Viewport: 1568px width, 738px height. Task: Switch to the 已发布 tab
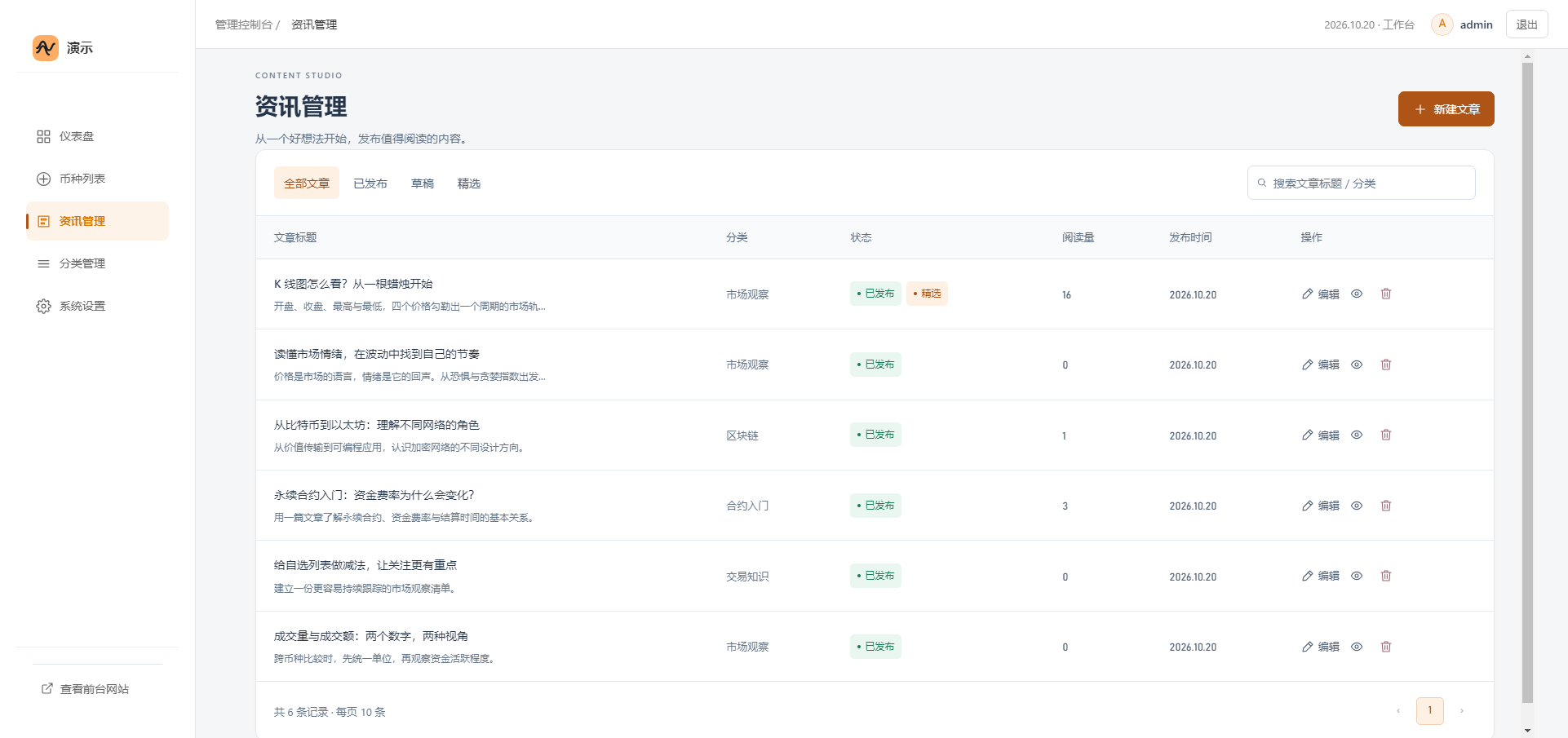(370, 183)
